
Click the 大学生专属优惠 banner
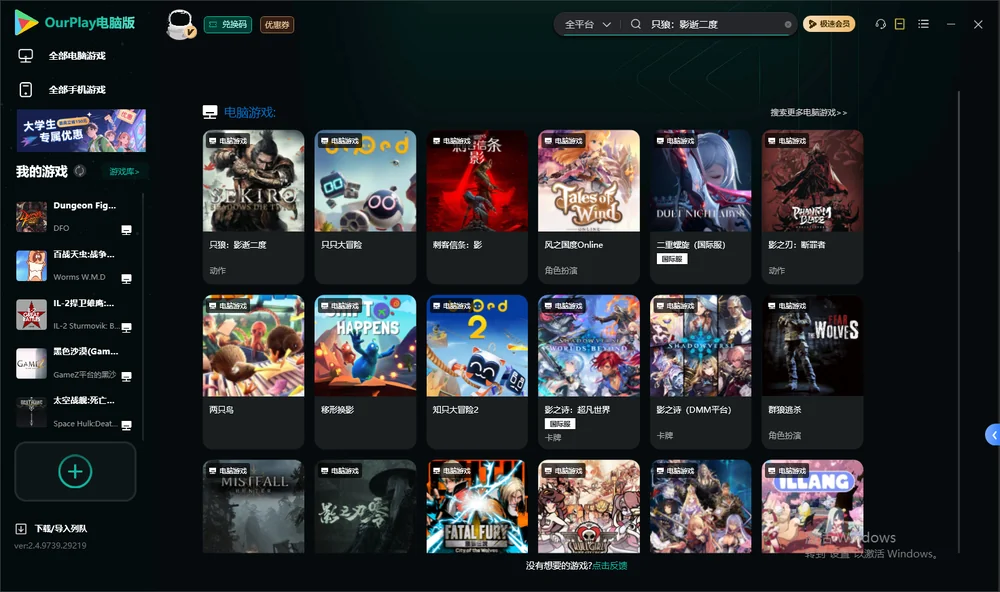[81, 131]
